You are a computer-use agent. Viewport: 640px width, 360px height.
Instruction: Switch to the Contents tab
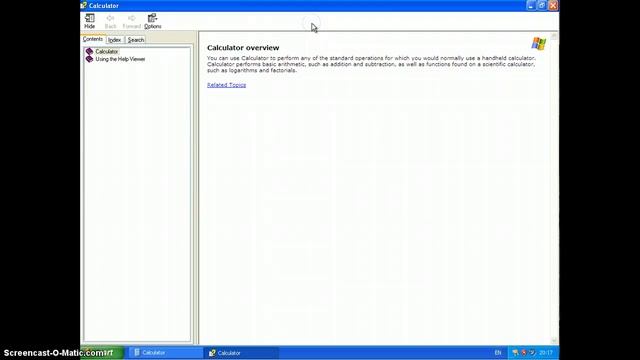(x=93, y=39)
